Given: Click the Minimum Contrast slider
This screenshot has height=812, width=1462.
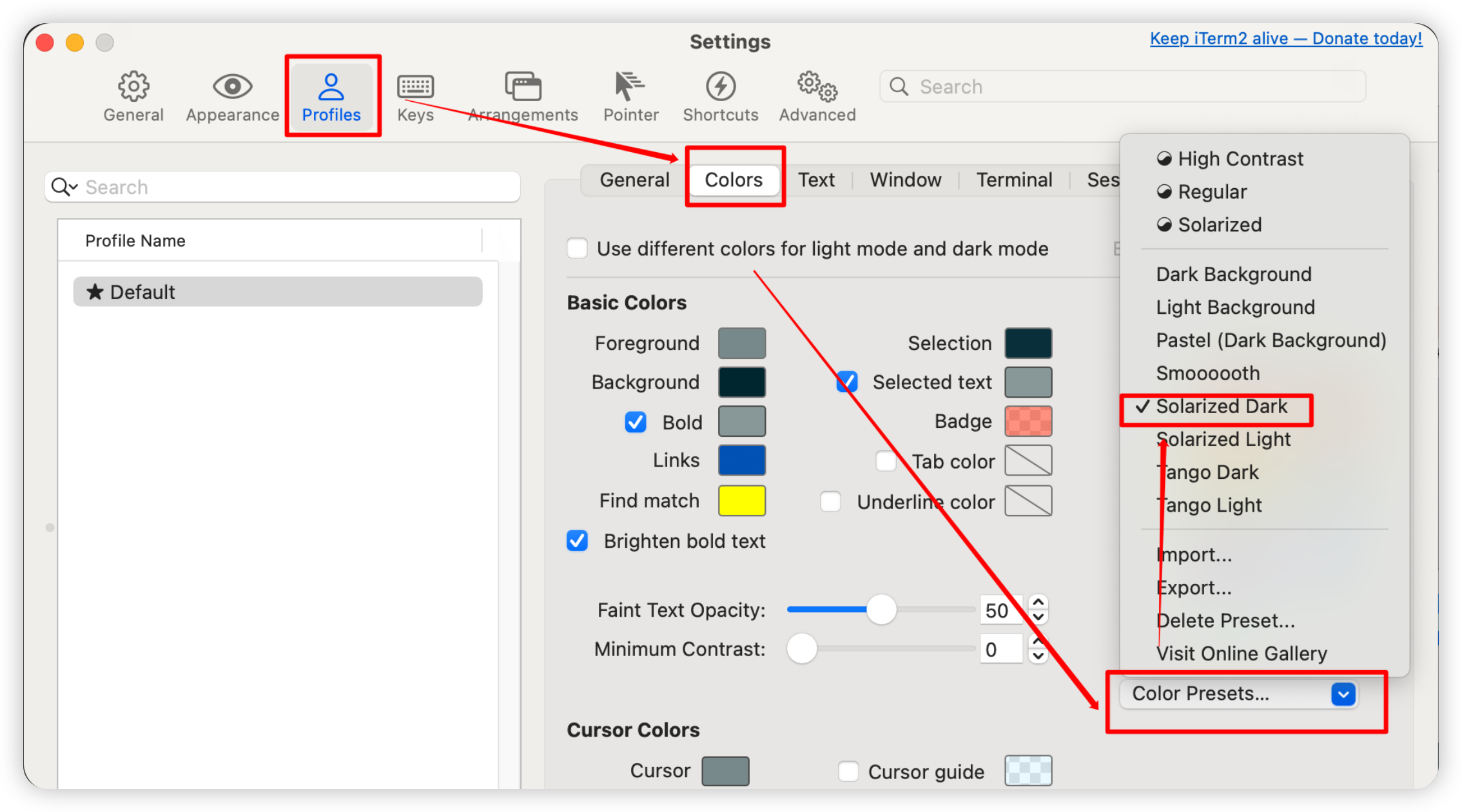Looking at the screenshot, I should pos(881,648).
